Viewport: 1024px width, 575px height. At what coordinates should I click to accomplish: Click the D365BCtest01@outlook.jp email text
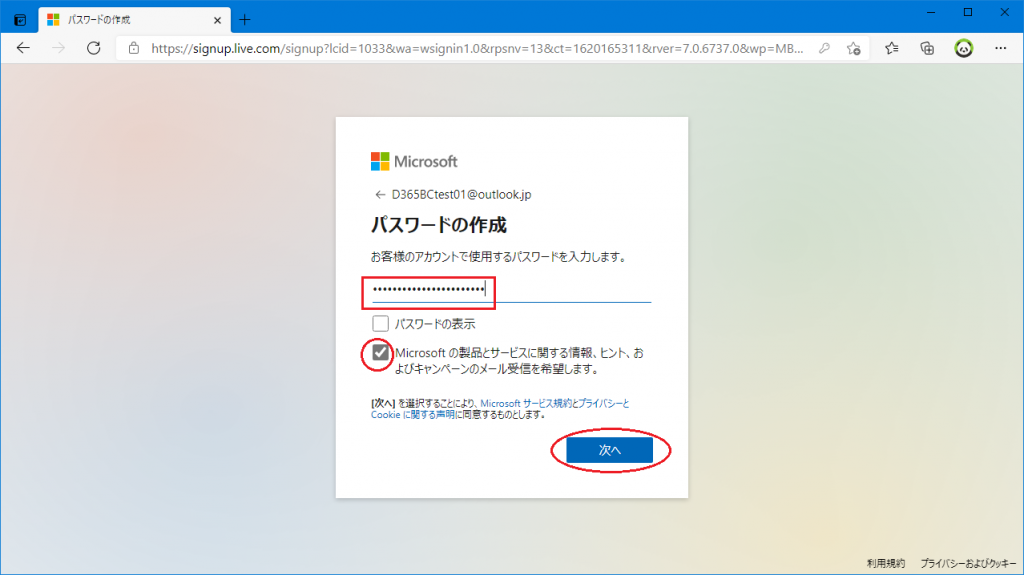pos(461,195)
